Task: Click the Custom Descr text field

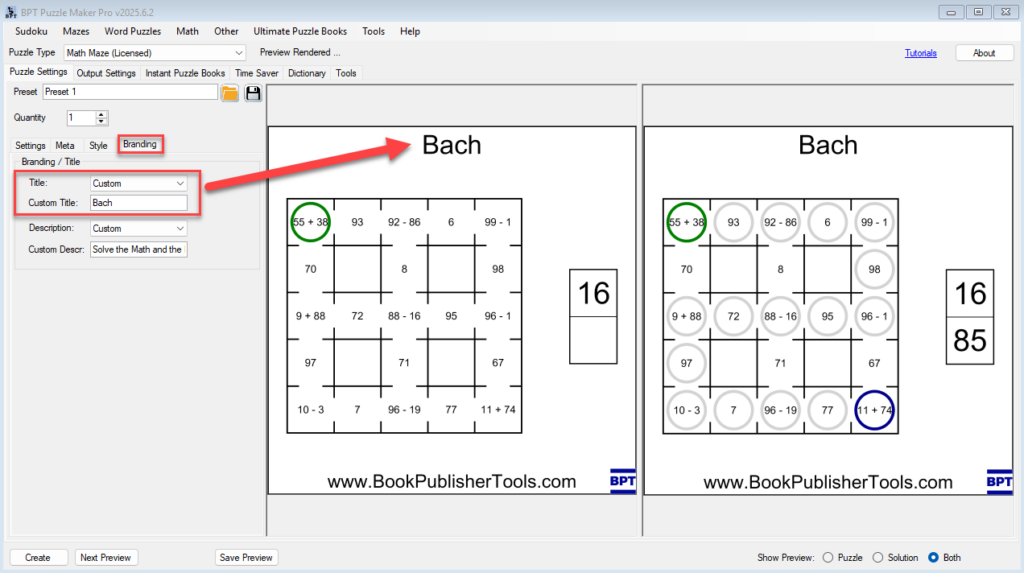Action: (138, 250)
